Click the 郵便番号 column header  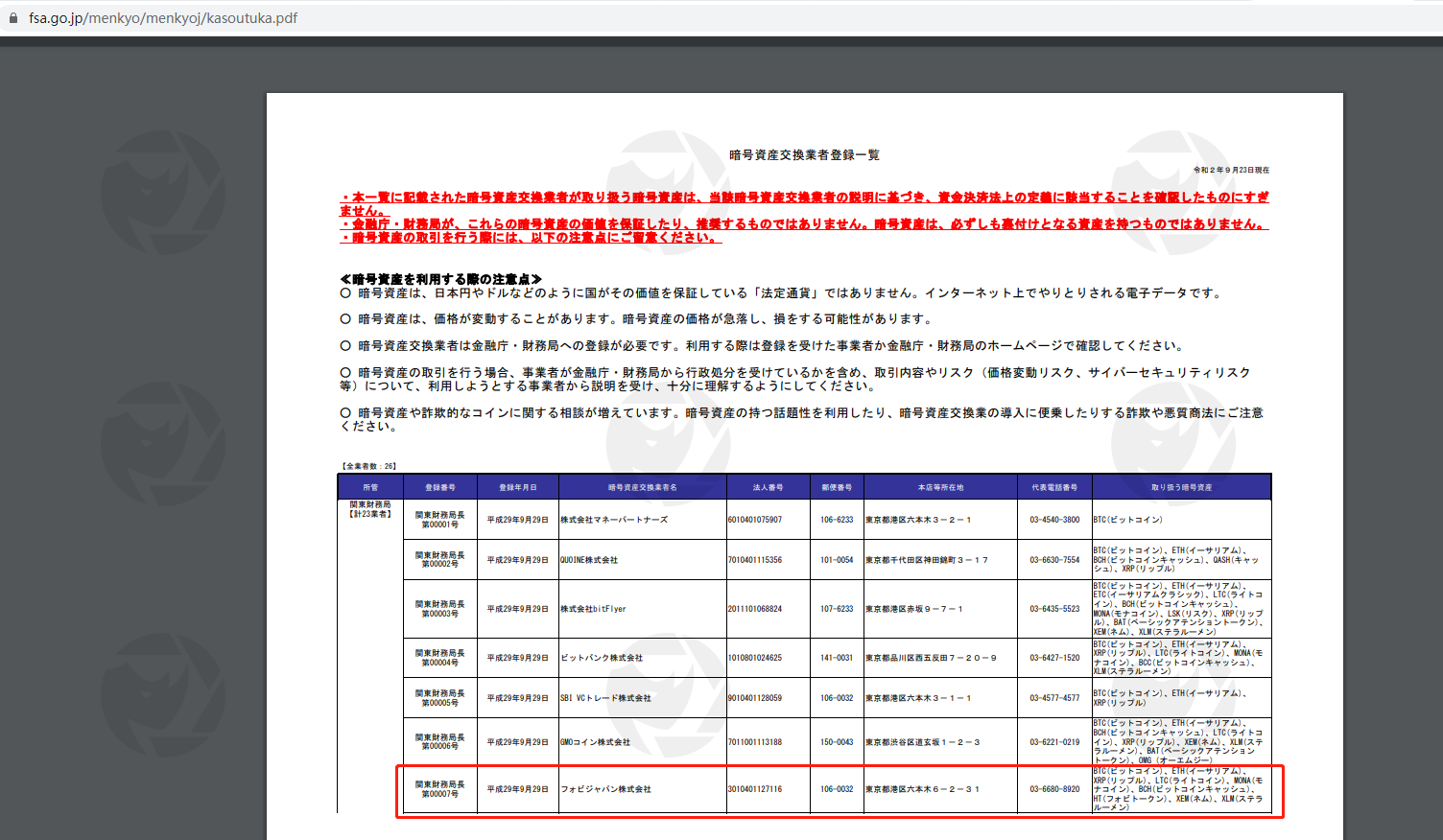coord(837,487)
